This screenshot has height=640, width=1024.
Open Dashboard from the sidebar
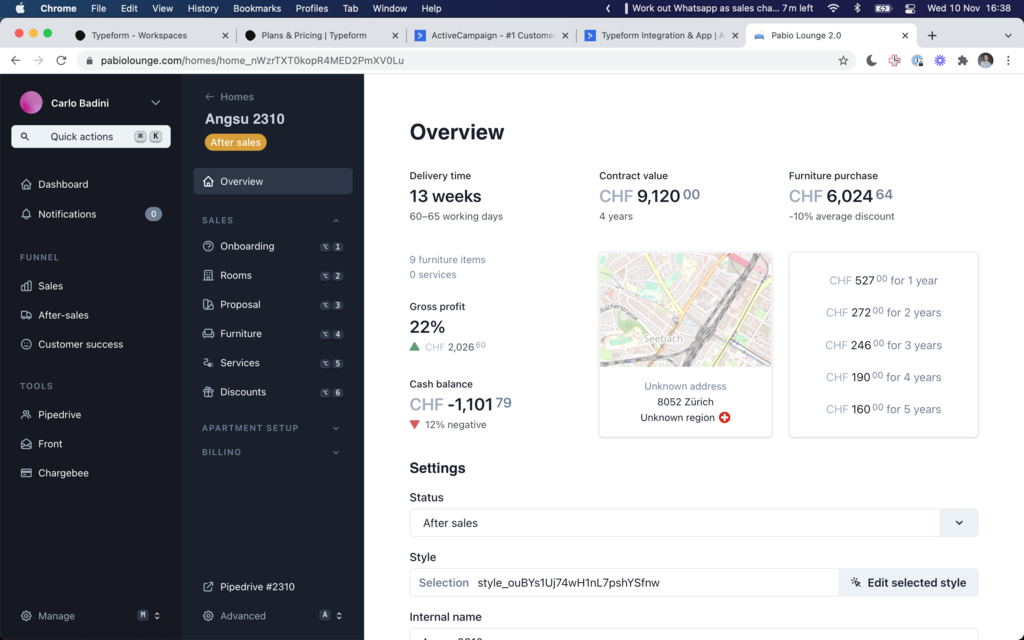click(55, 184)
